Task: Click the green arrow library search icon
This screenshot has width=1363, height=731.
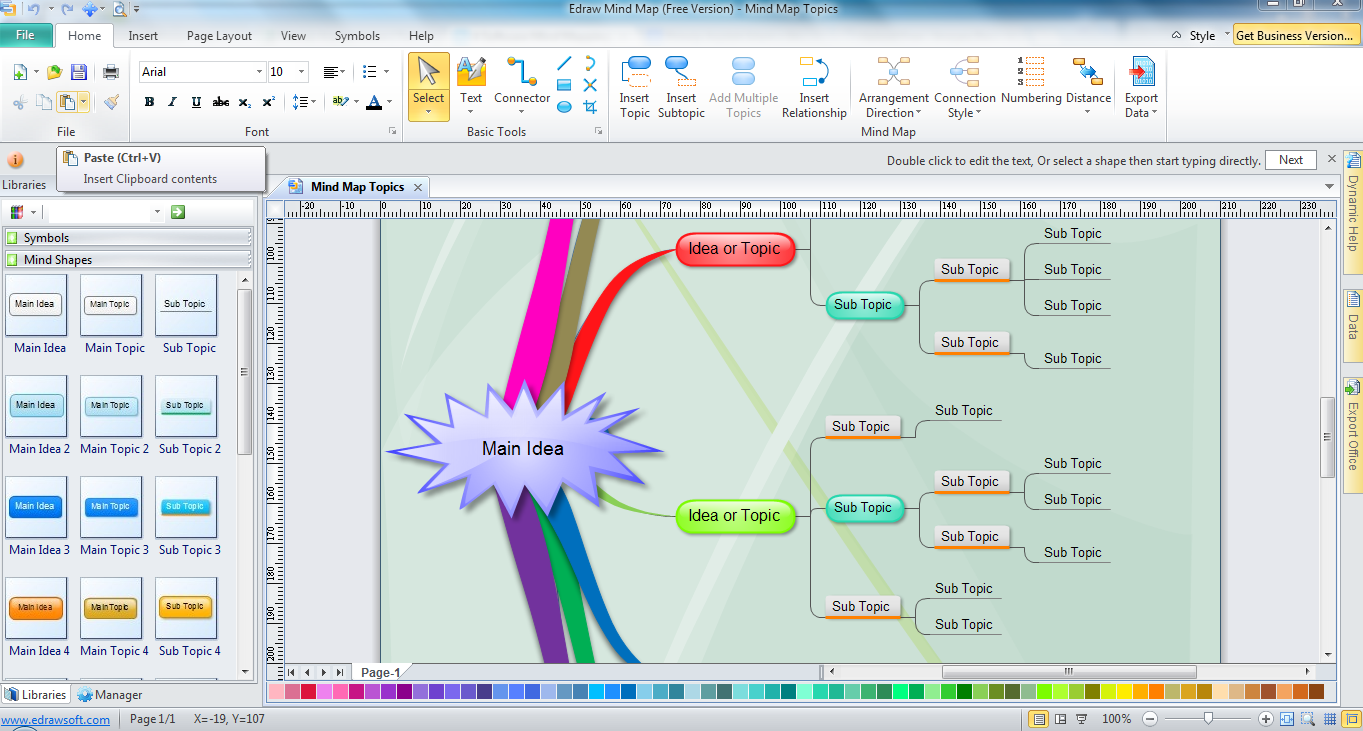Action: pos(178,212)
